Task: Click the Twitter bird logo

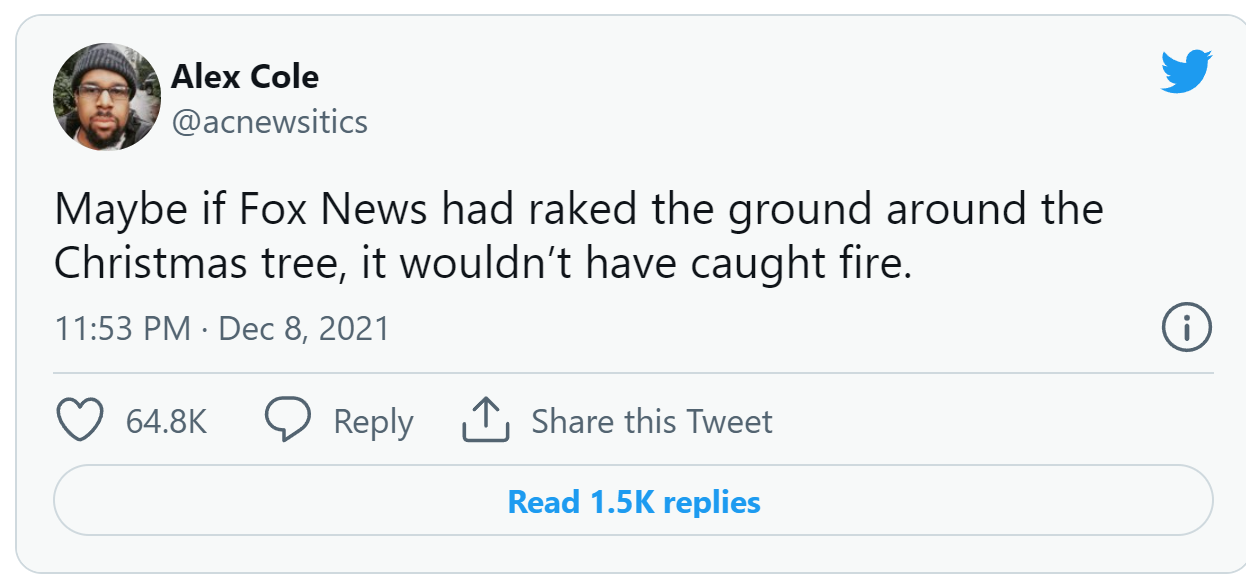Action: tap(1184, 71)
